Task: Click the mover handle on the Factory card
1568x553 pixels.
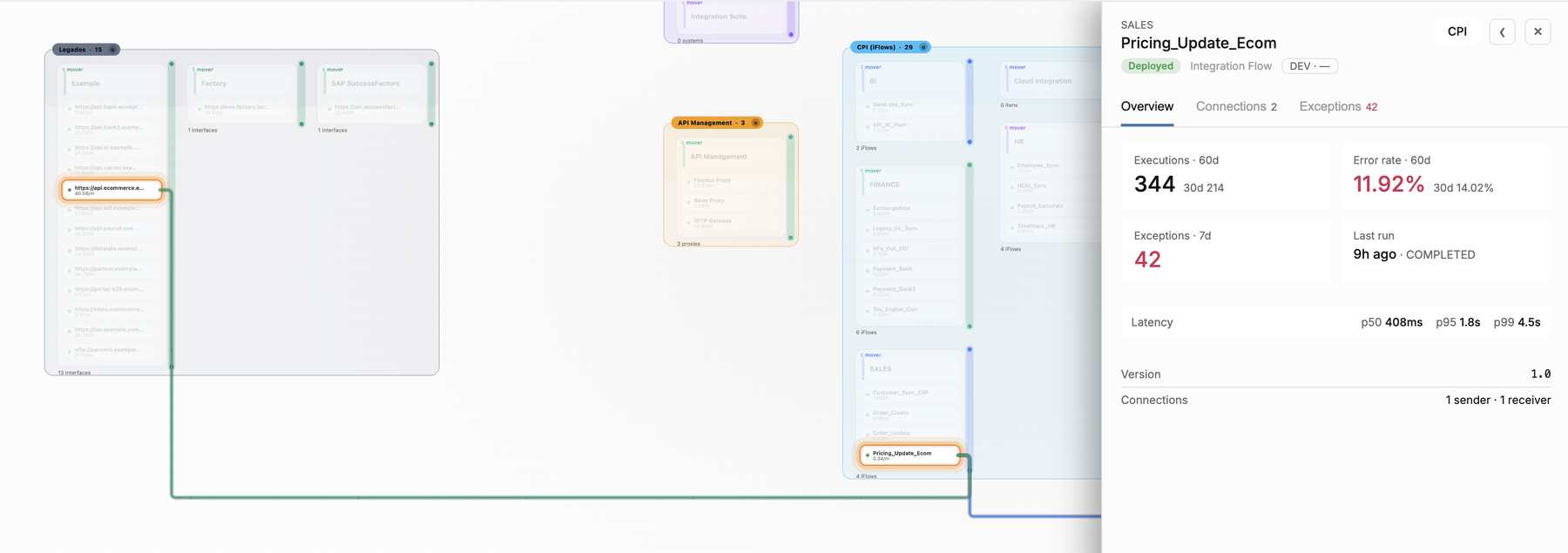Action: (205, 70)
